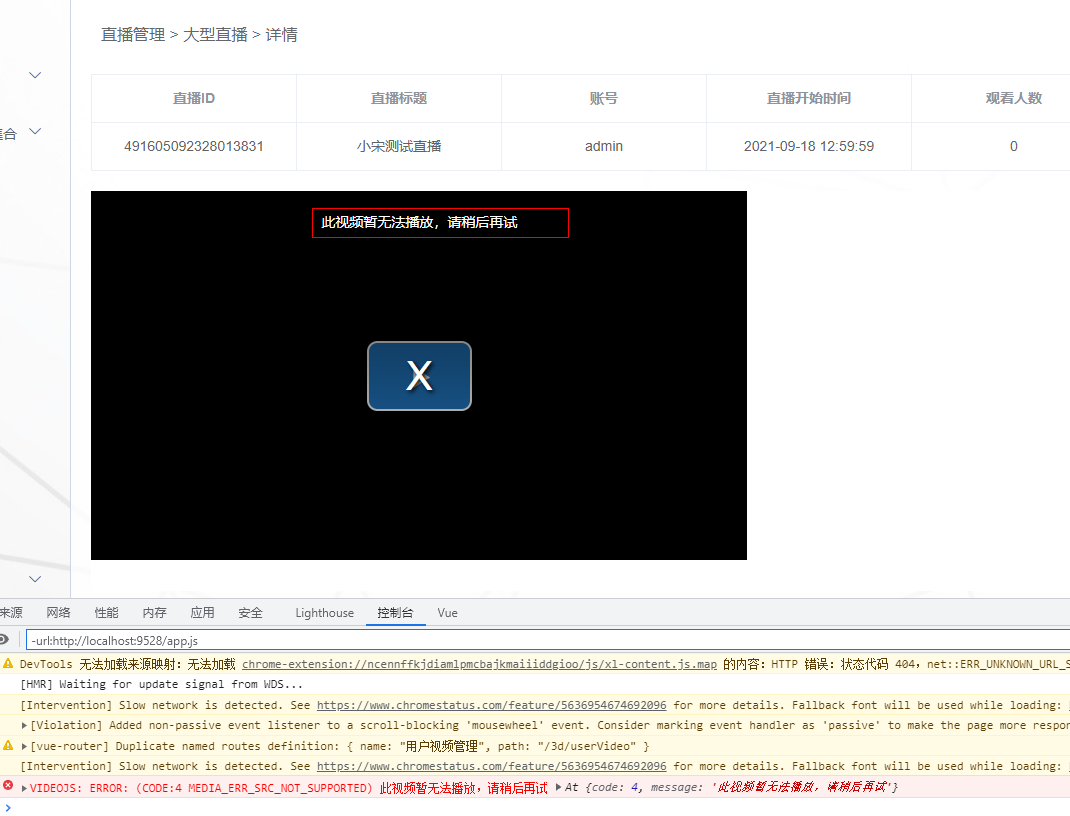Open the Vue devtools tab
The height and width of the screenshot is (816, 1070).
pyautogui.click(x=448, y=613)
